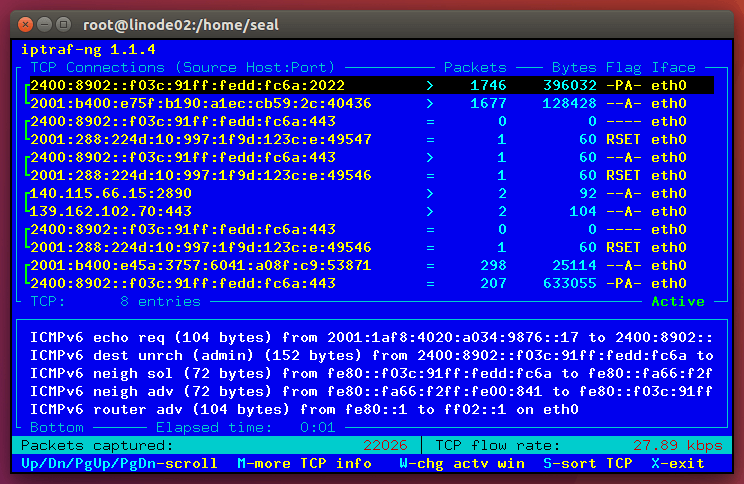This screenshot has height=484, width=744.
Task: Click the Bytes column header
Action: pyautogui.click(x=572, y=67)
